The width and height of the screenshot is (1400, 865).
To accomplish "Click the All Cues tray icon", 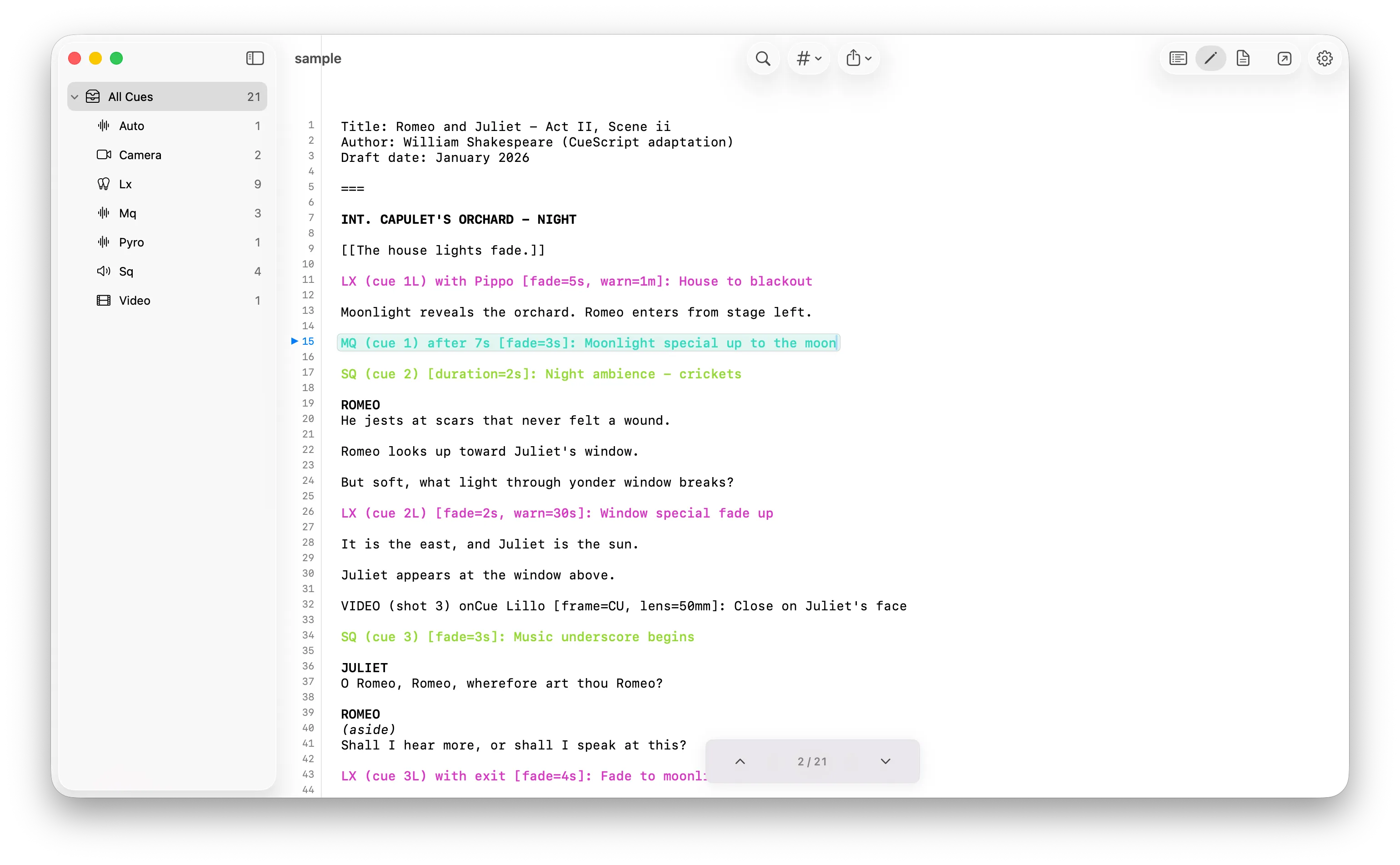I will coord(93,97).
